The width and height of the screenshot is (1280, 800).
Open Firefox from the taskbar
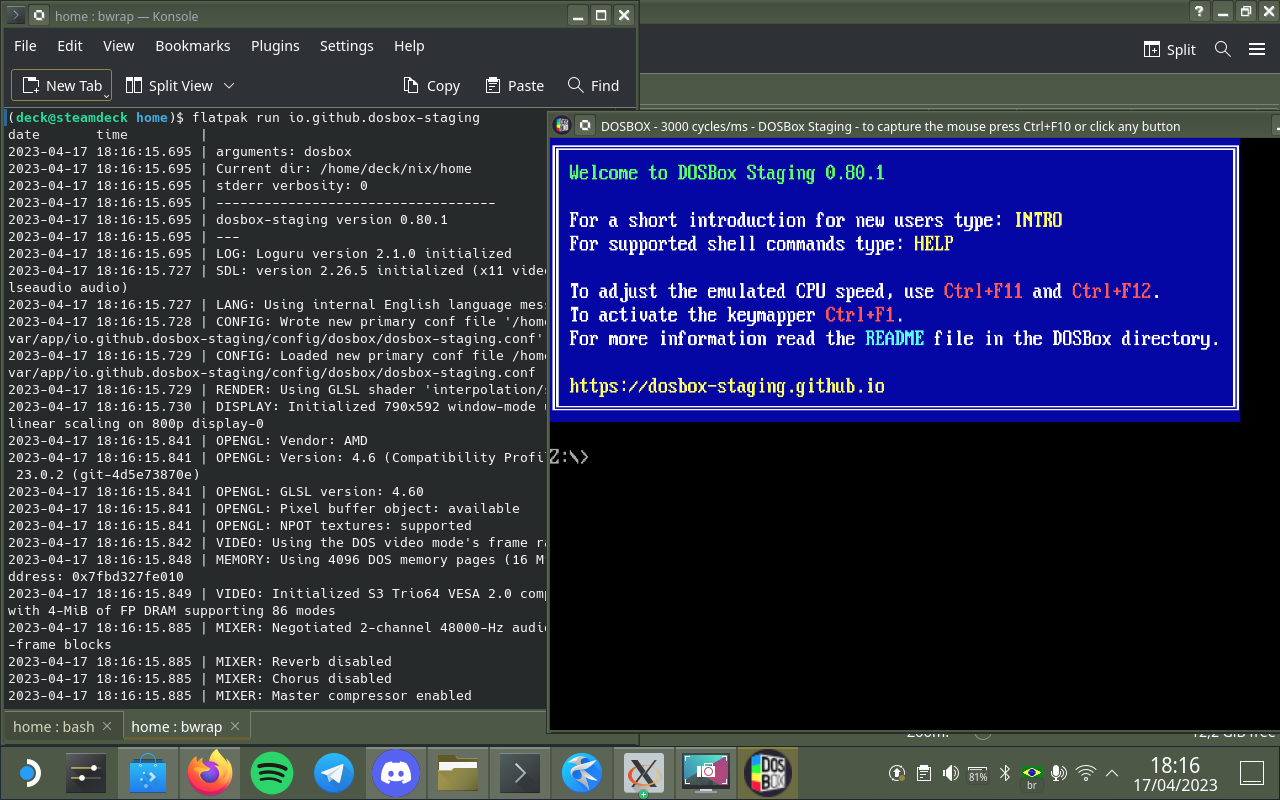(209, 772)
